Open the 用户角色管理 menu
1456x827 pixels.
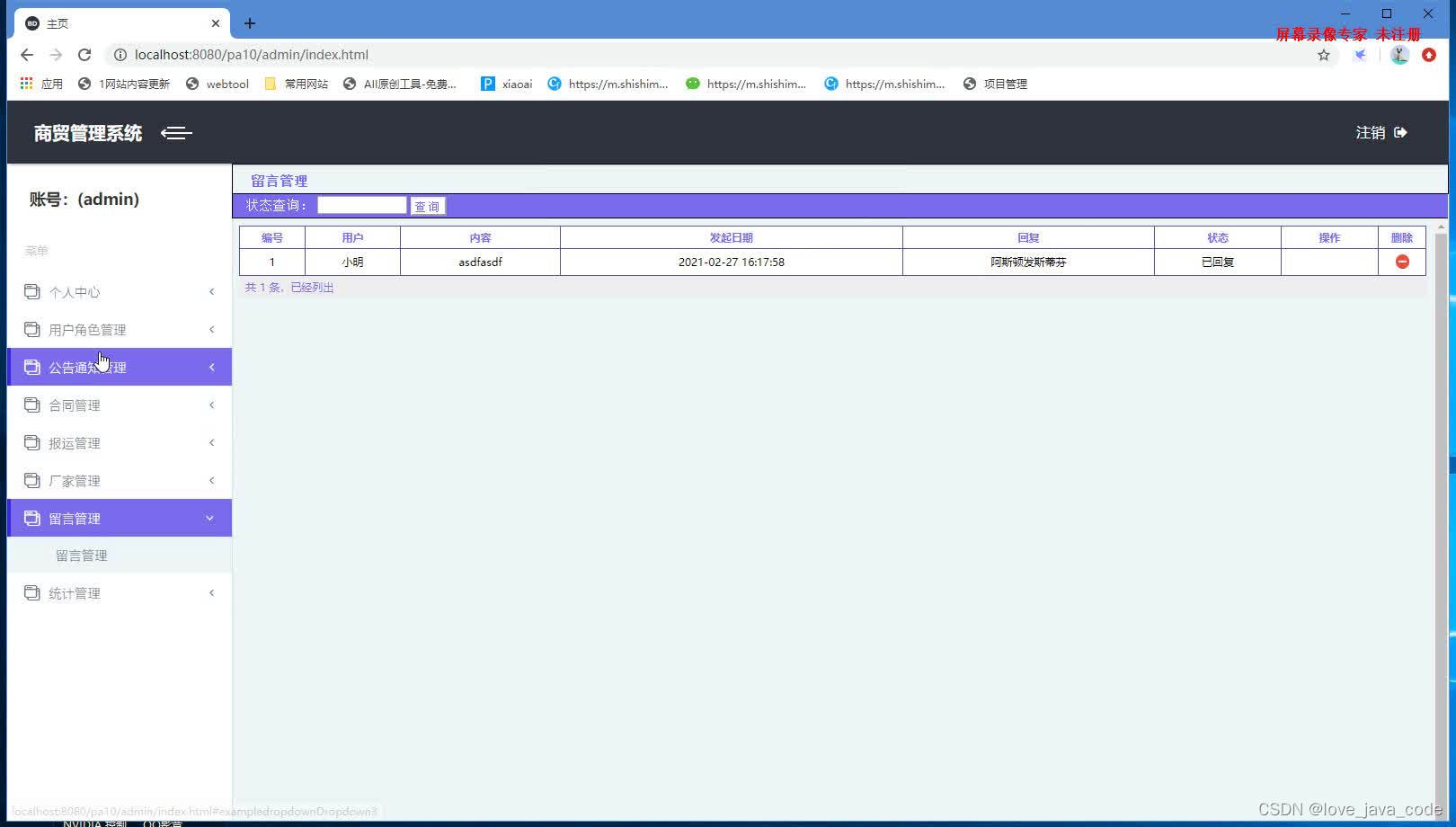[120, 329]
